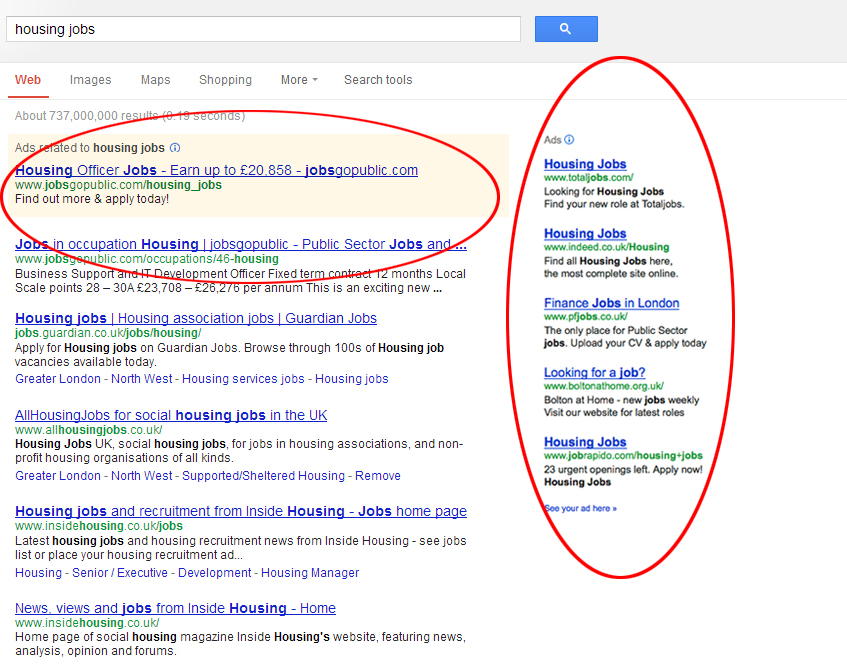Click the 'www.jobsgopublic.com/housing_jobs' ad URL
Image resolution: width=847 pixels, height=665 pixels.
[118, 185]
